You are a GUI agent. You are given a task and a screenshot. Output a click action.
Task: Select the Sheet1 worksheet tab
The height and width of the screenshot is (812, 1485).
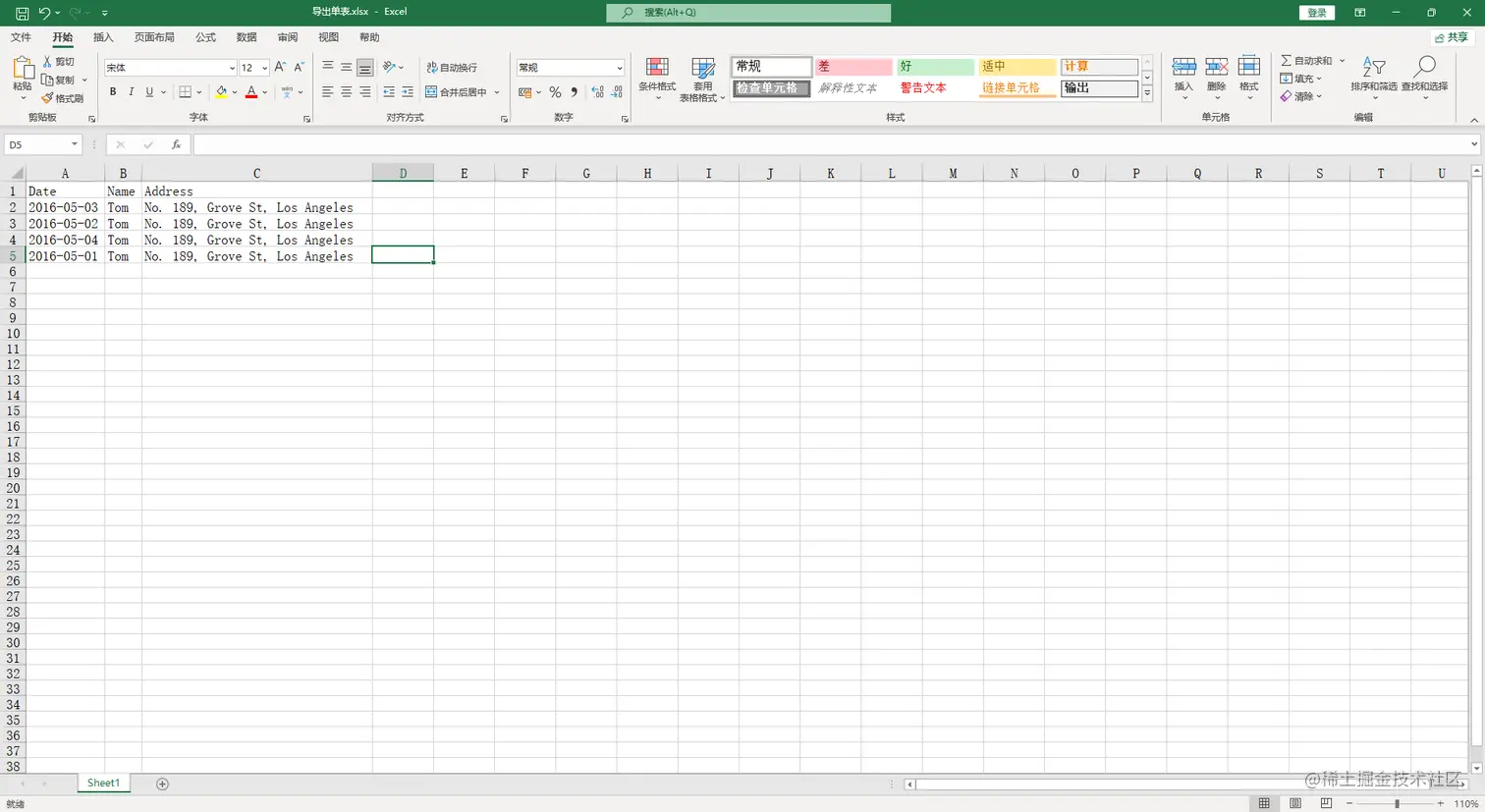[x=103, y=784]
